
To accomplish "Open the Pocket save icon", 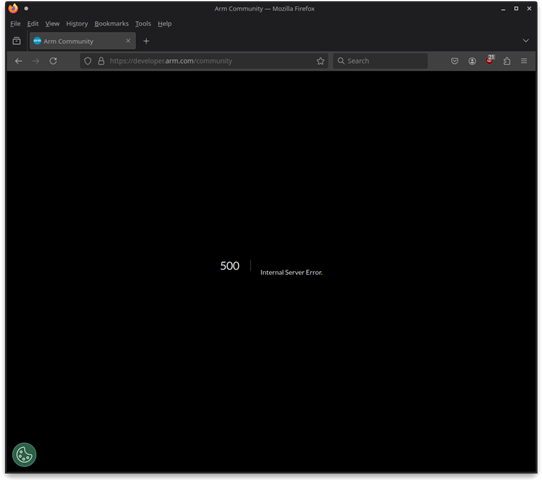I will [455, 61].
